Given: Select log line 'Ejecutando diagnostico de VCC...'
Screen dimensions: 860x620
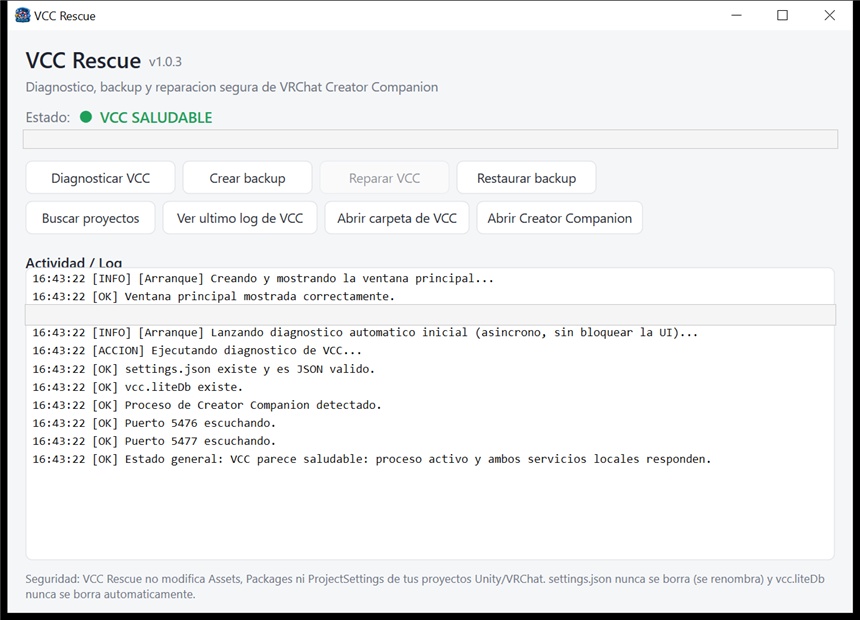Looking at the screenshot, I should tap(197, 351).
